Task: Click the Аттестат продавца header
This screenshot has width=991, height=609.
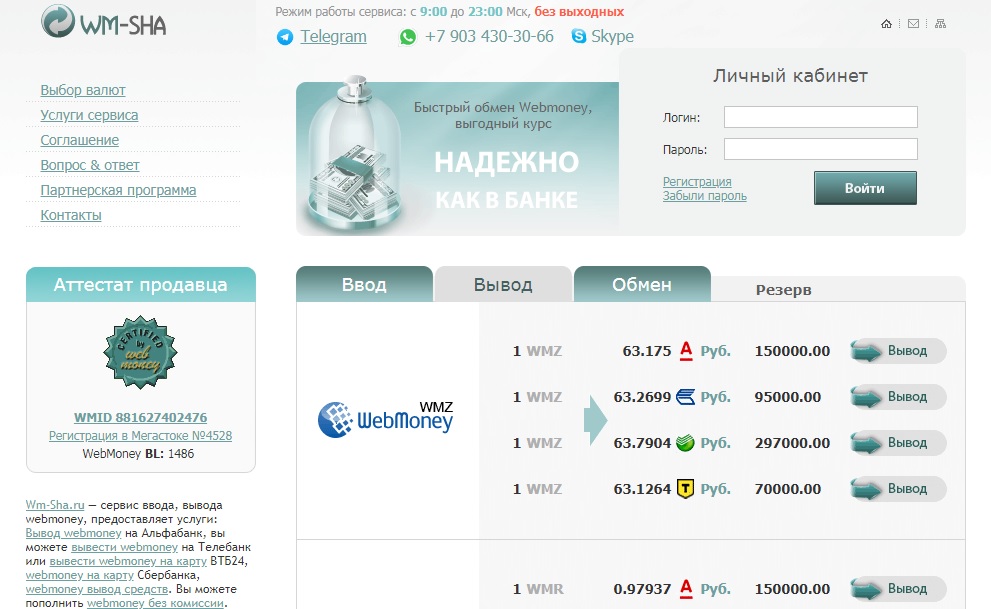Action: point(140,284)
